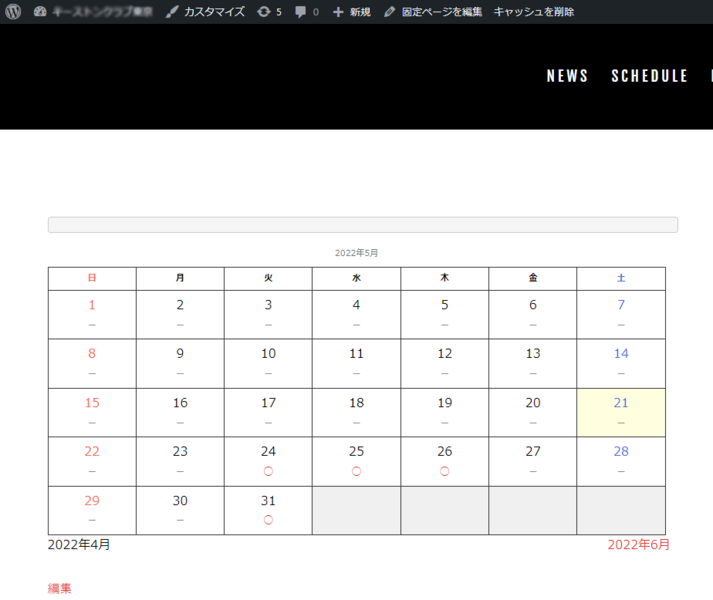Click the available circle on May 24
Screen dimensions: 713x600
point(268,471)
